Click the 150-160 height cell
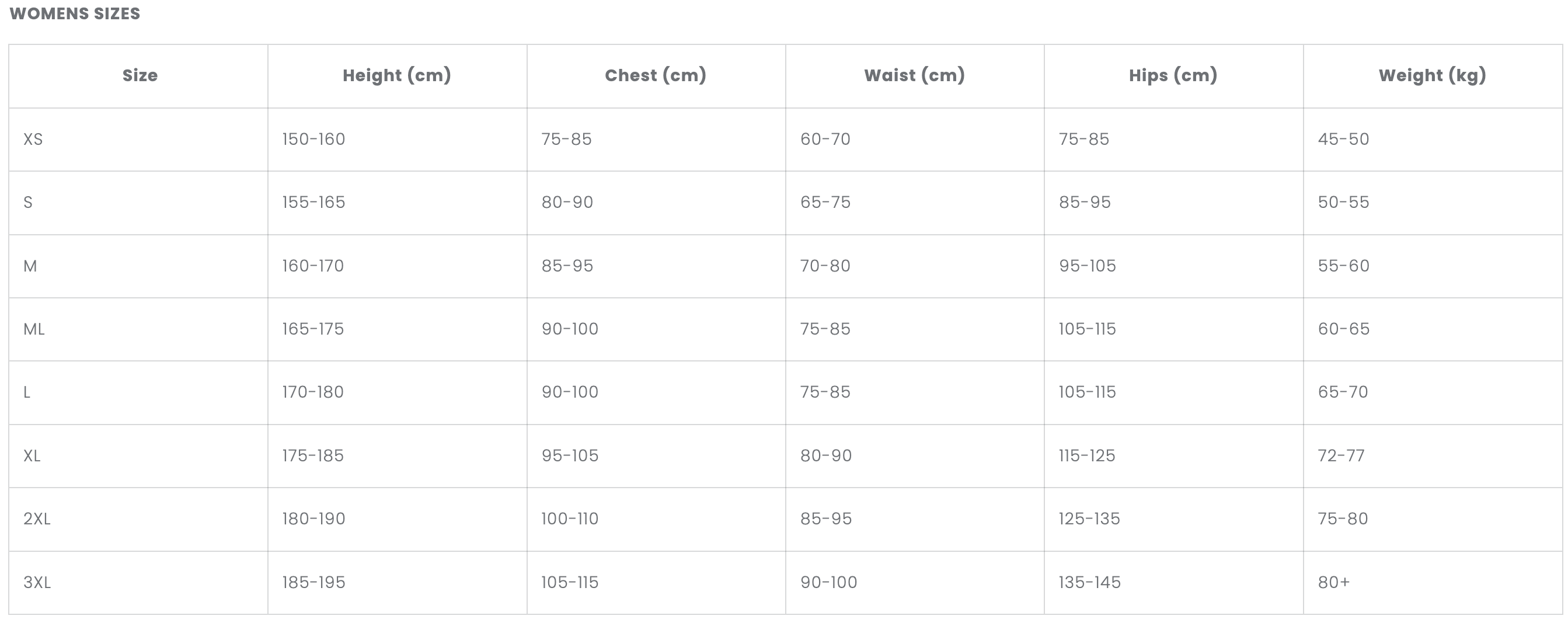Image resolution: width=1568 pixels, height=619 pixels. tap(313, 140)
